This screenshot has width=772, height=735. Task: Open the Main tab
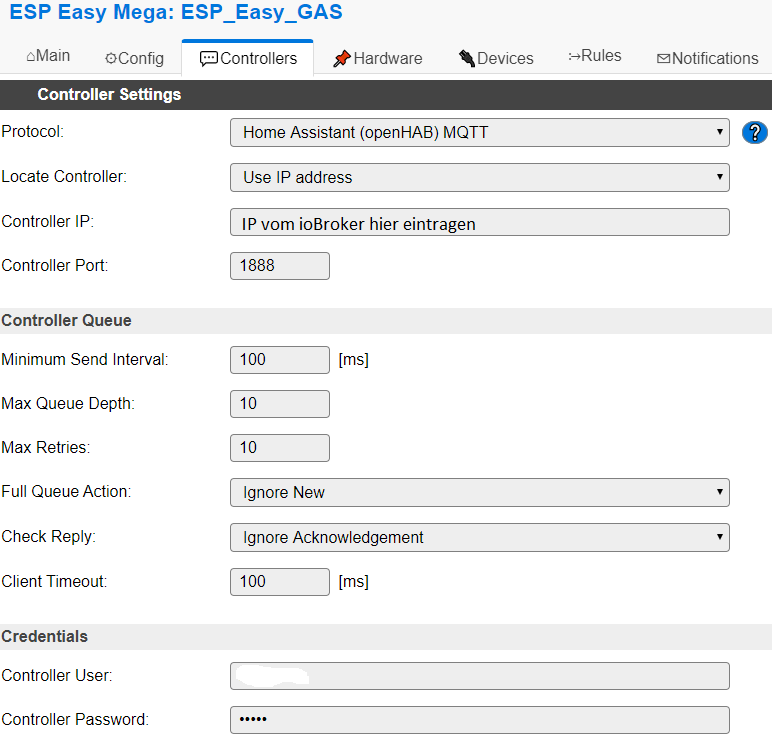pos(48,57)
